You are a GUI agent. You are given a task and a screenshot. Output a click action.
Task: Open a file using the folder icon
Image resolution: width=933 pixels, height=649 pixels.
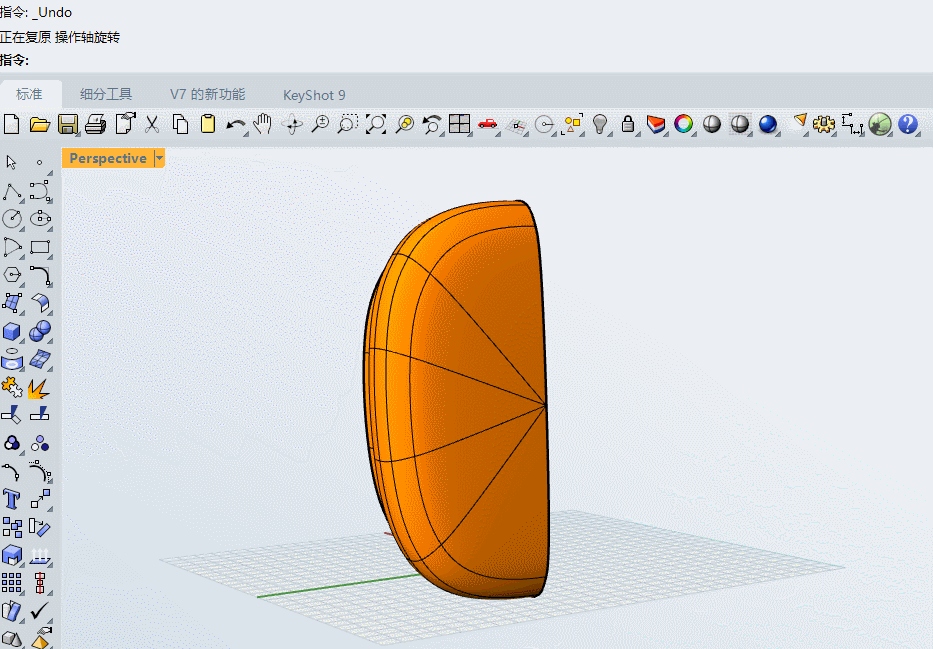[39, 124]
